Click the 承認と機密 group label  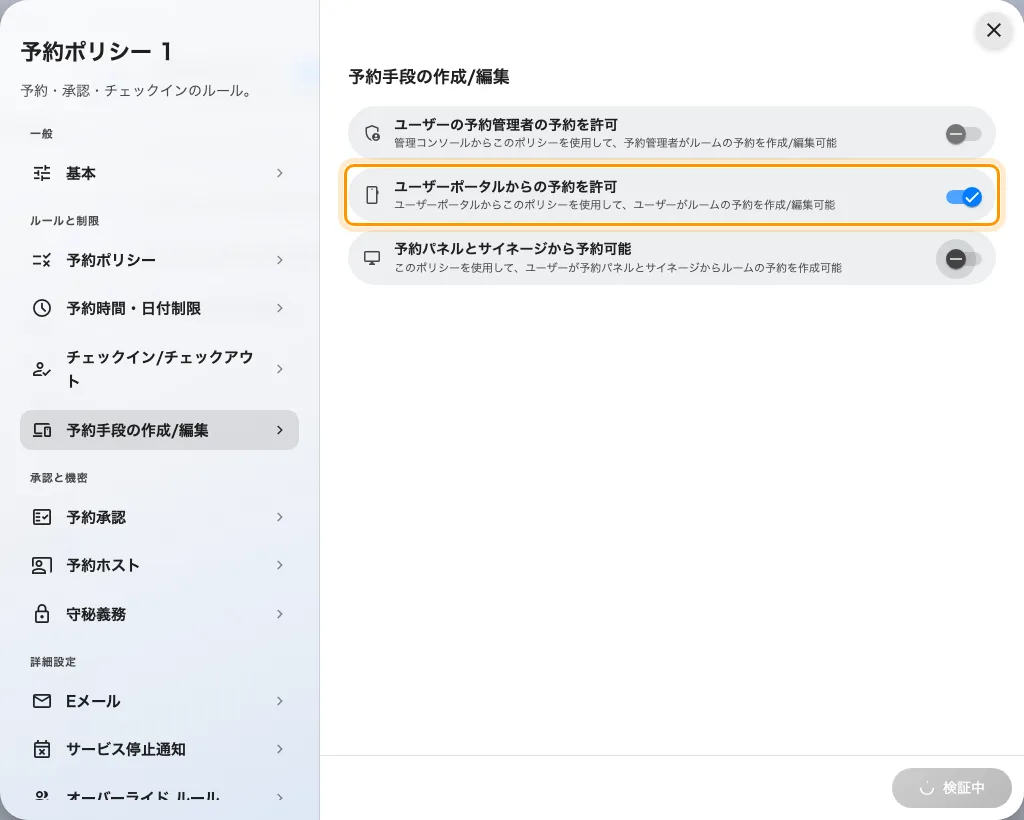(58, 478)
